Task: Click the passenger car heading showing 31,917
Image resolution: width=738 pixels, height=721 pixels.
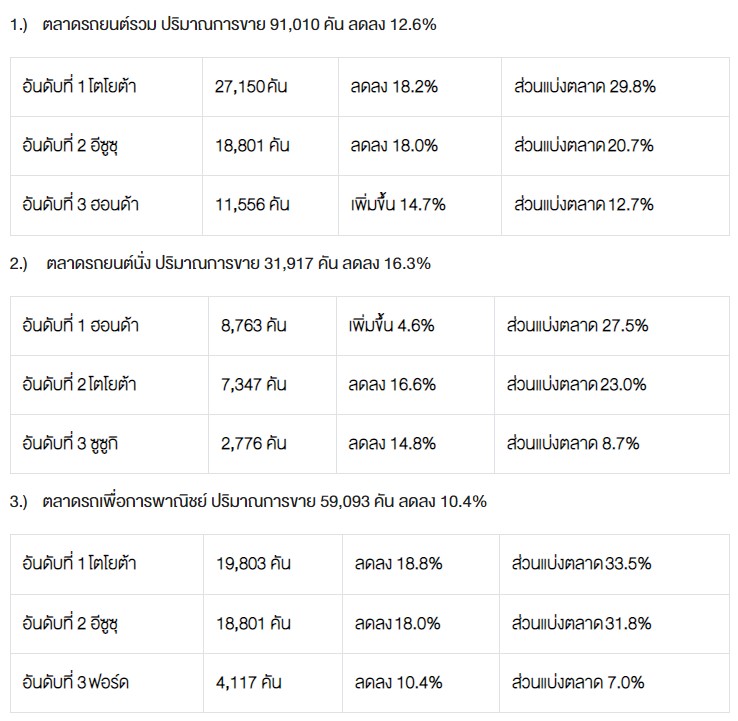Action: tap(238, 264)
